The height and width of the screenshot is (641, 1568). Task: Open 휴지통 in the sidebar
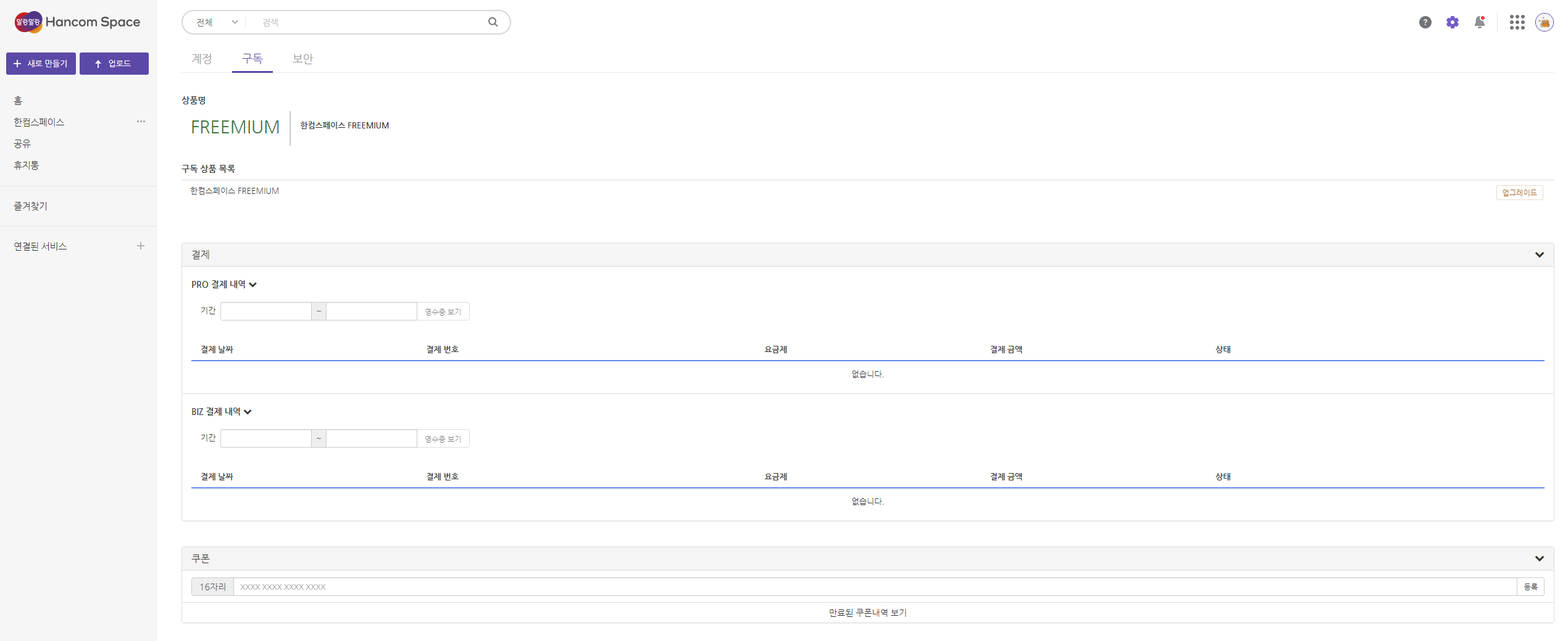pos(27,165)
